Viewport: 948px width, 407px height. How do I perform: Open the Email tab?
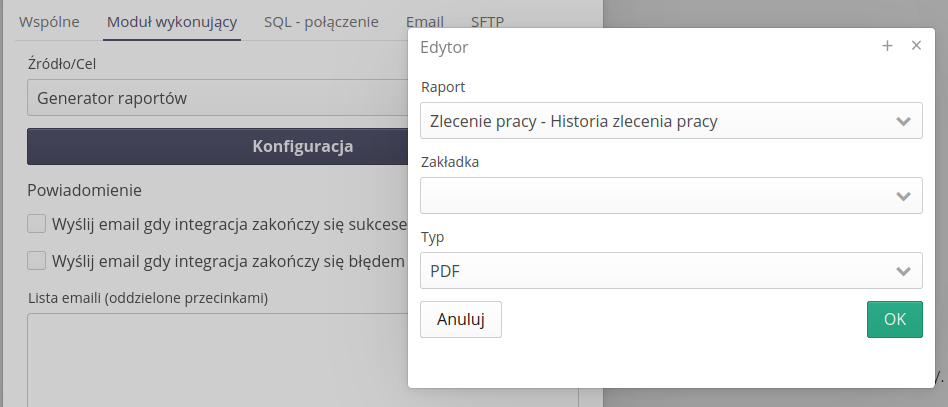pos(425,22)
